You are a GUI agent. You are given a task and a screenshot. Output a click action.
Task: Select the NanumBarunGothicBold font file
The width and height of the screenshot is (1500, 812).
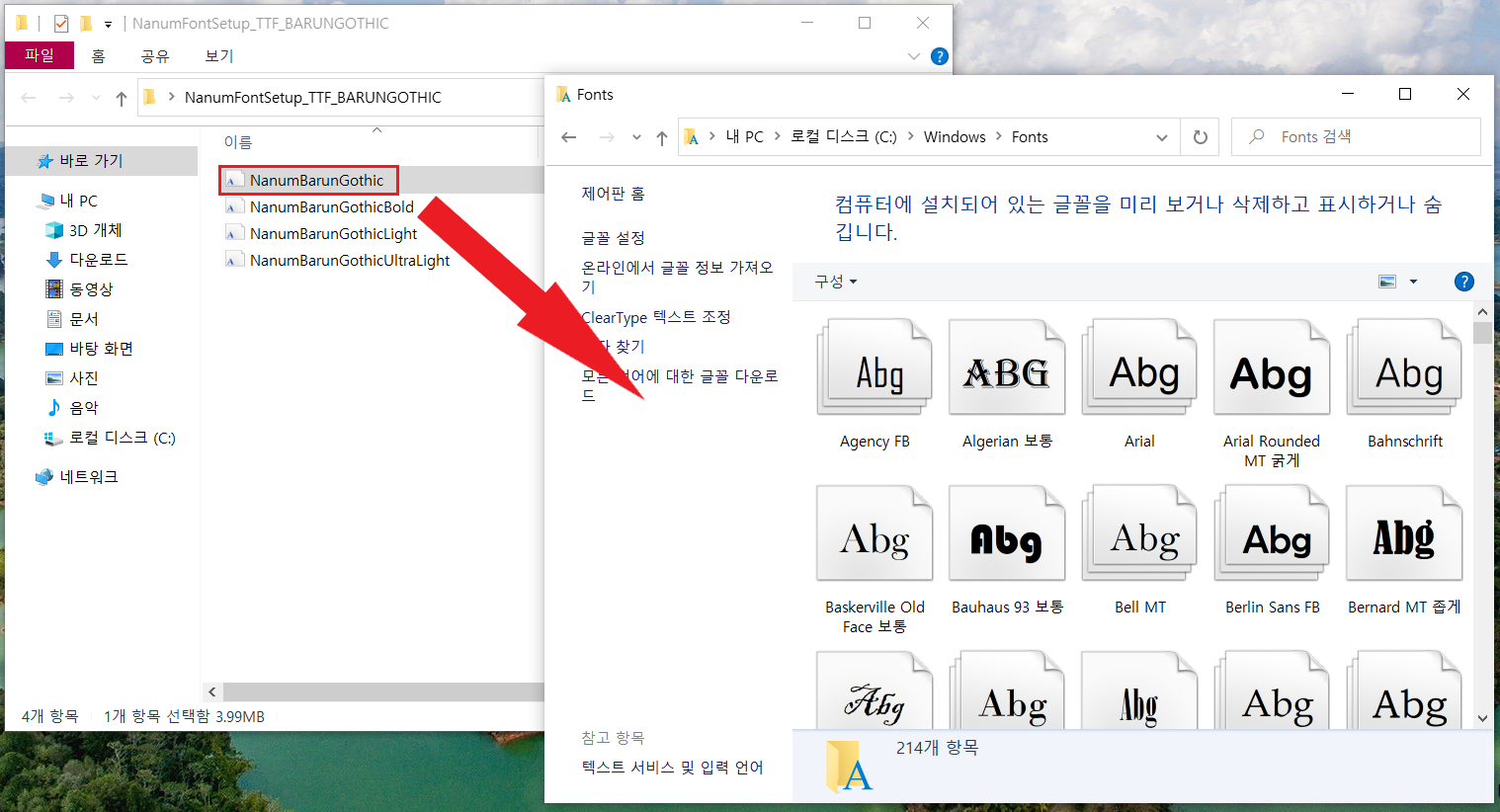(x=320, y=206)
